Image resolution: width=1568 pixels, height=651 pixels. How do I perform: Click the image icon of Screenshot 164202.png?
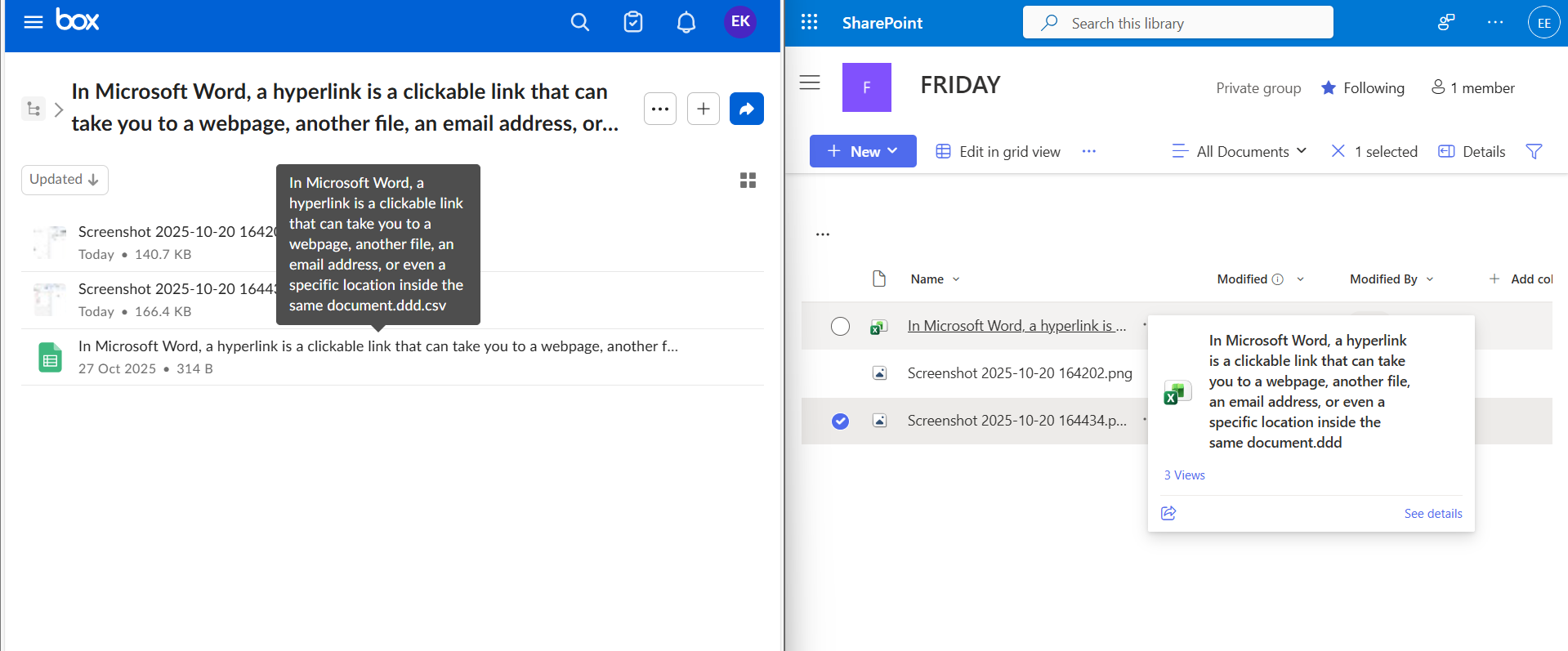point(879,373)
